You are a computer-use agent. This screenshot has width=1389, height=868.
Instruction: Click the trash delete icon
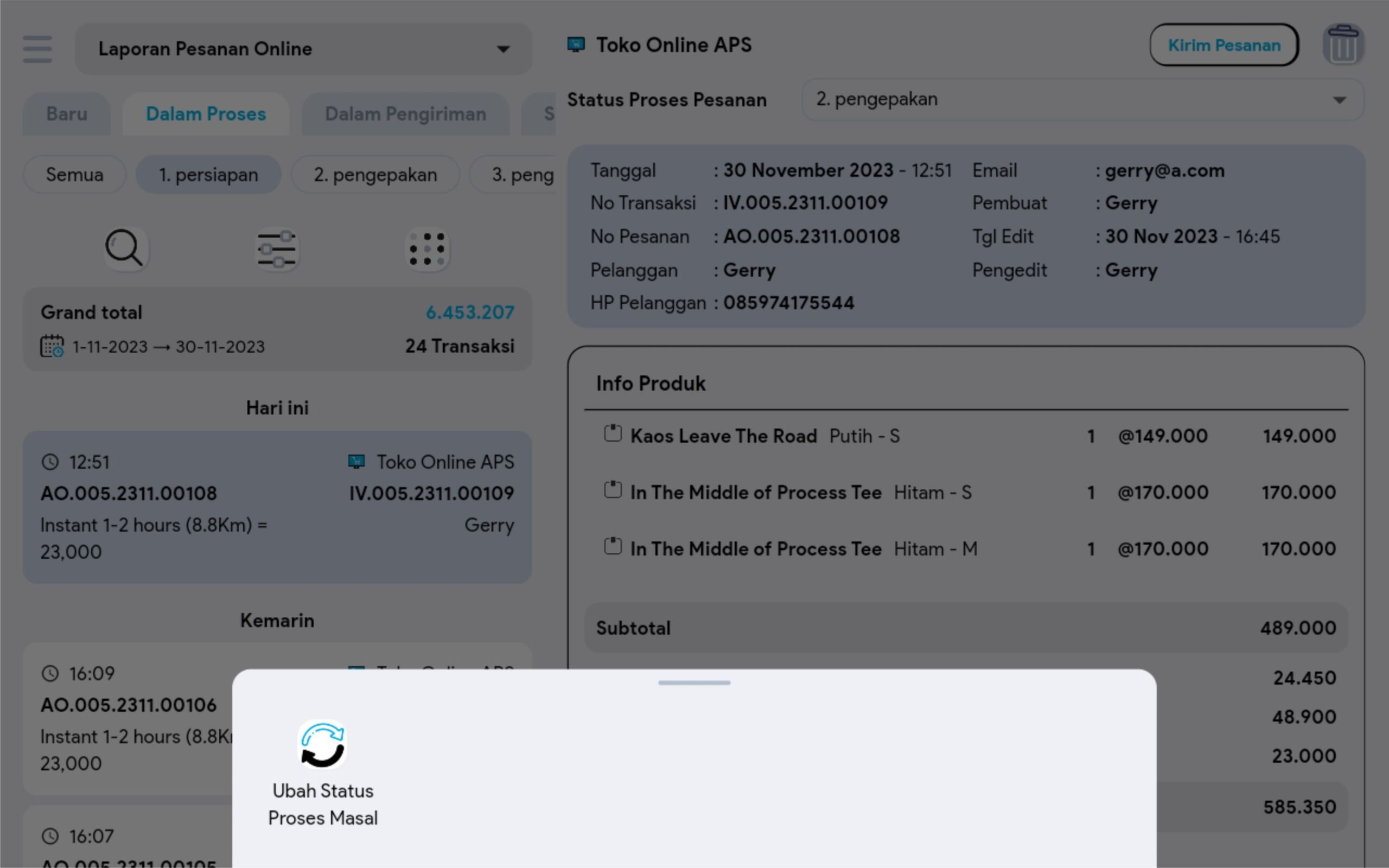point(1342,45)
